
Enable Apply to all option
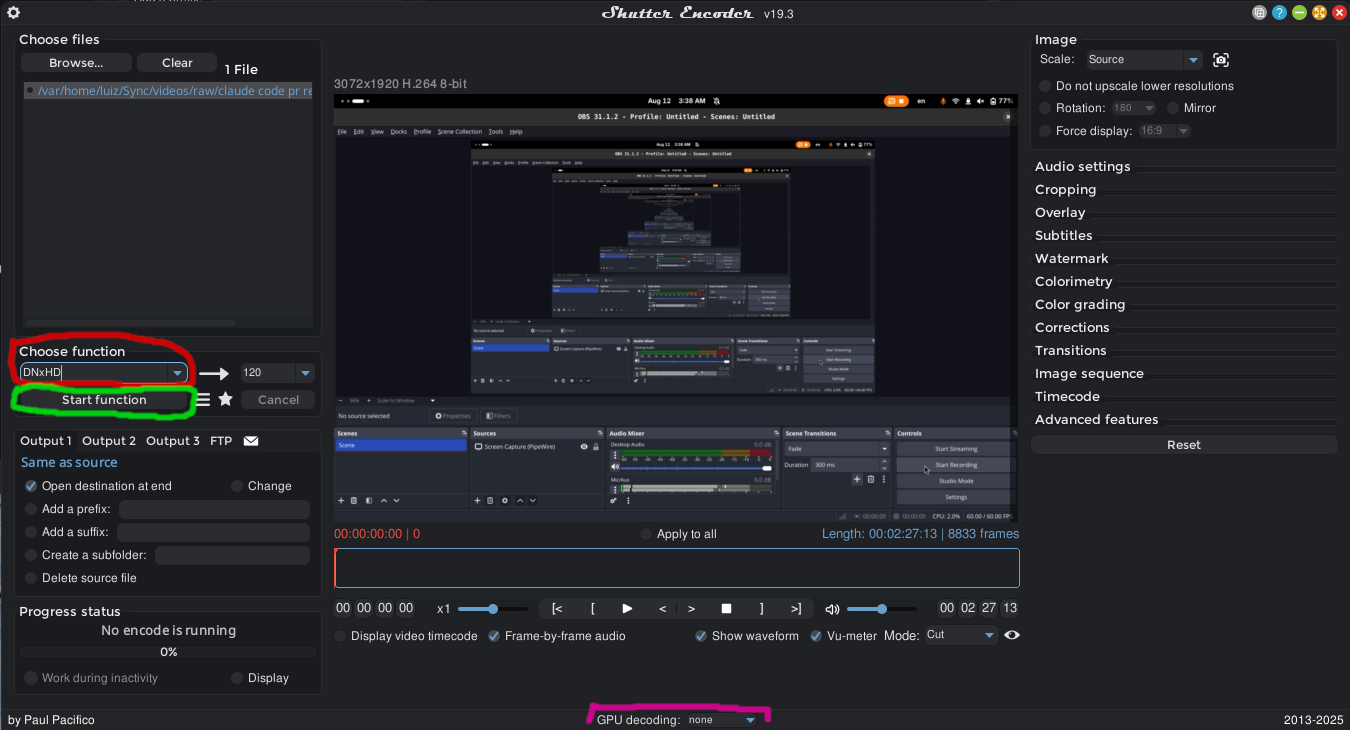pos(646,534)
